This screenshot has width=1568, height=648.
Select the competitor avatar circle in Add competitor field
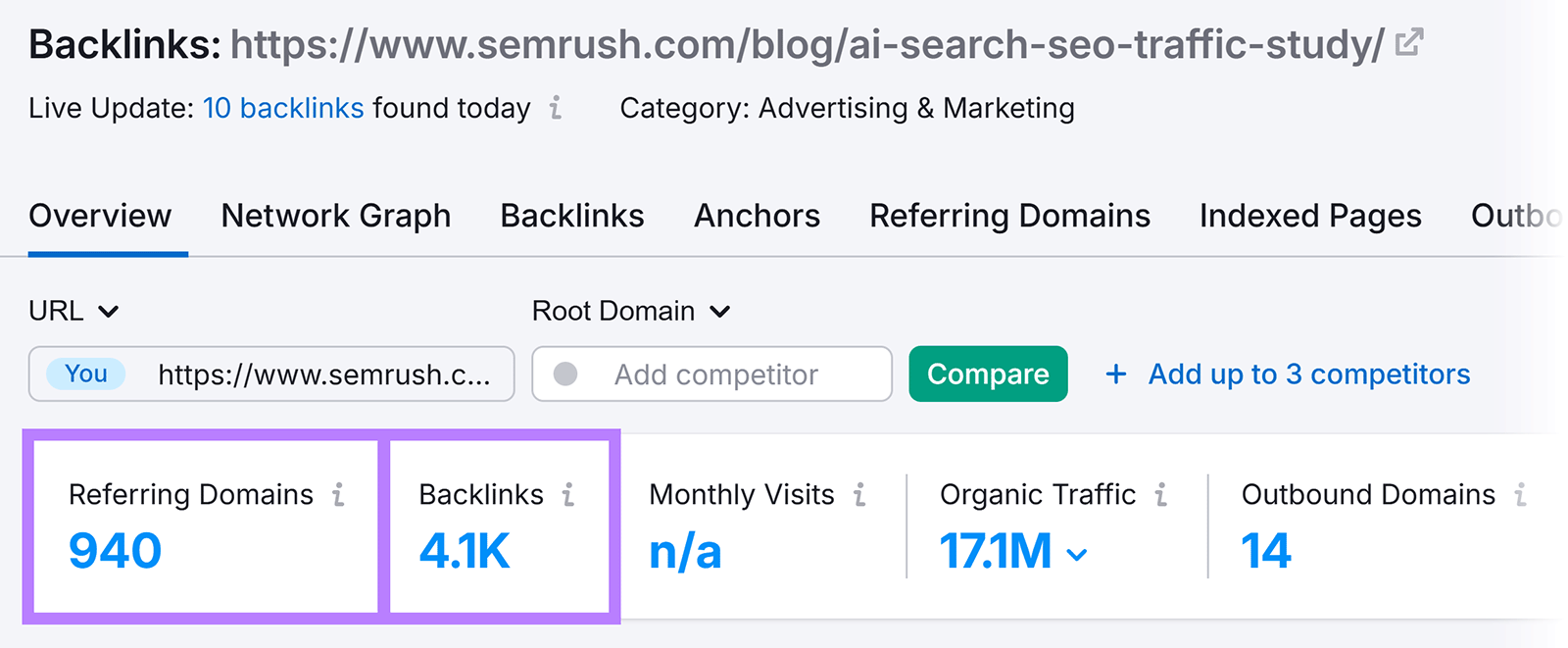pyautogui.click(x=564, y=374)
